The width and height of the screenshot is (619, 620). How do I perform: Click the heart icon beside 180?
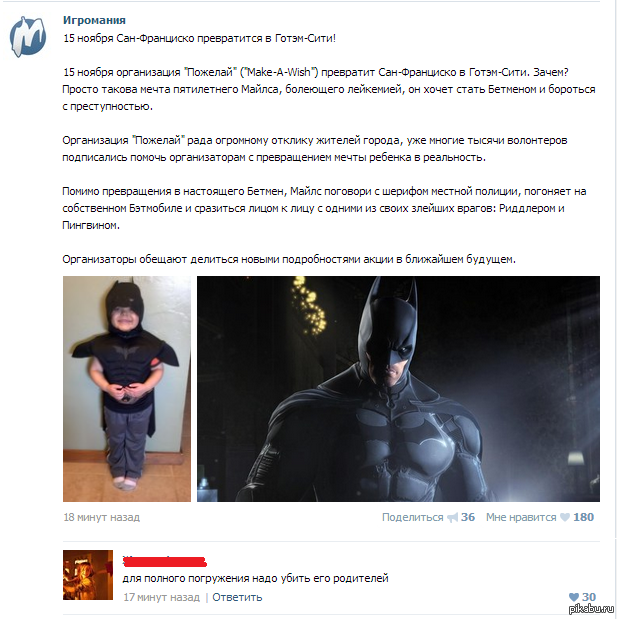coord(565,517)
